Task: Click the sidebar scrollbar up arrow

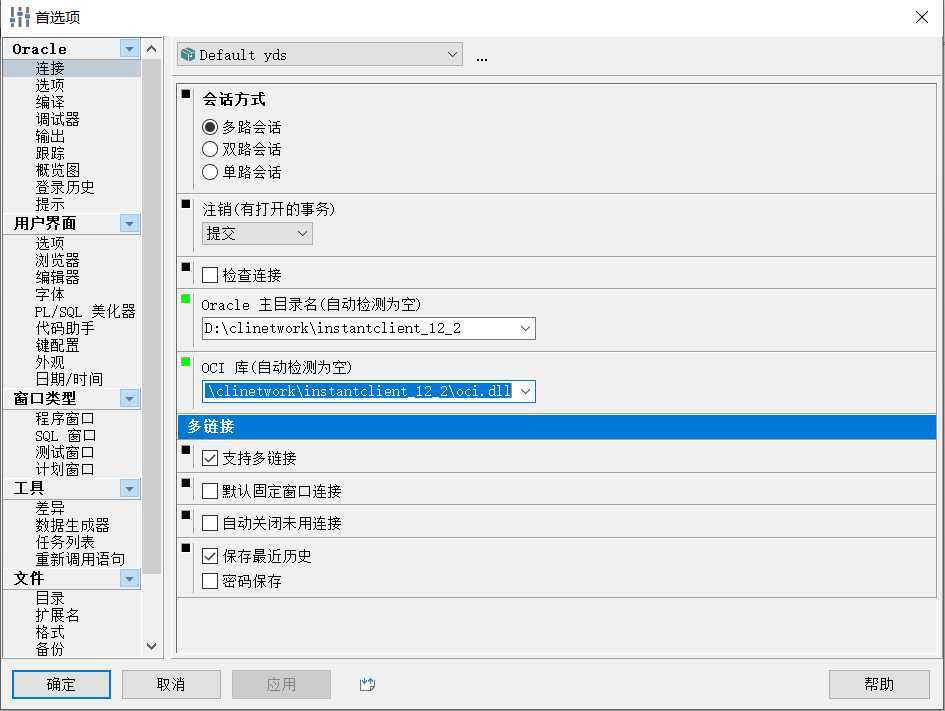Action: [x=152, y=49]
